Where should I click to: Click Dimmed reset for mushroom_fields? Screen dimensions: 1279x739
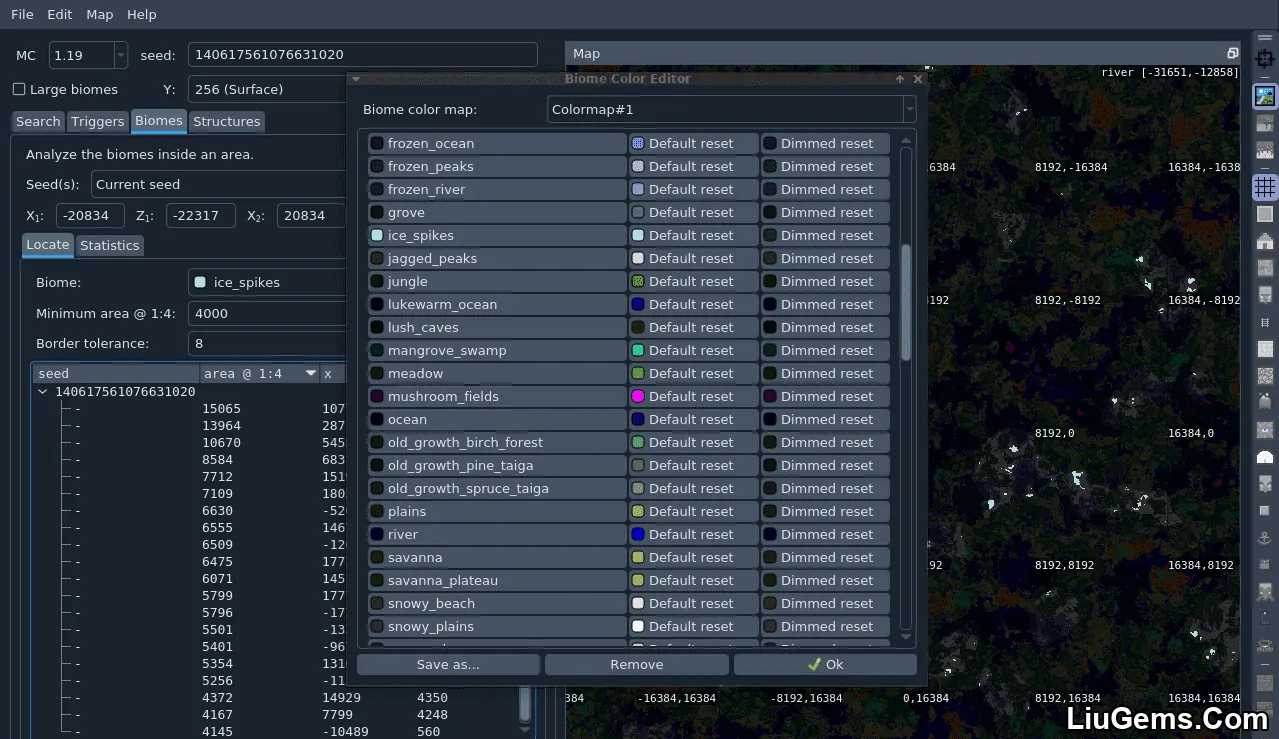[825, 396]
